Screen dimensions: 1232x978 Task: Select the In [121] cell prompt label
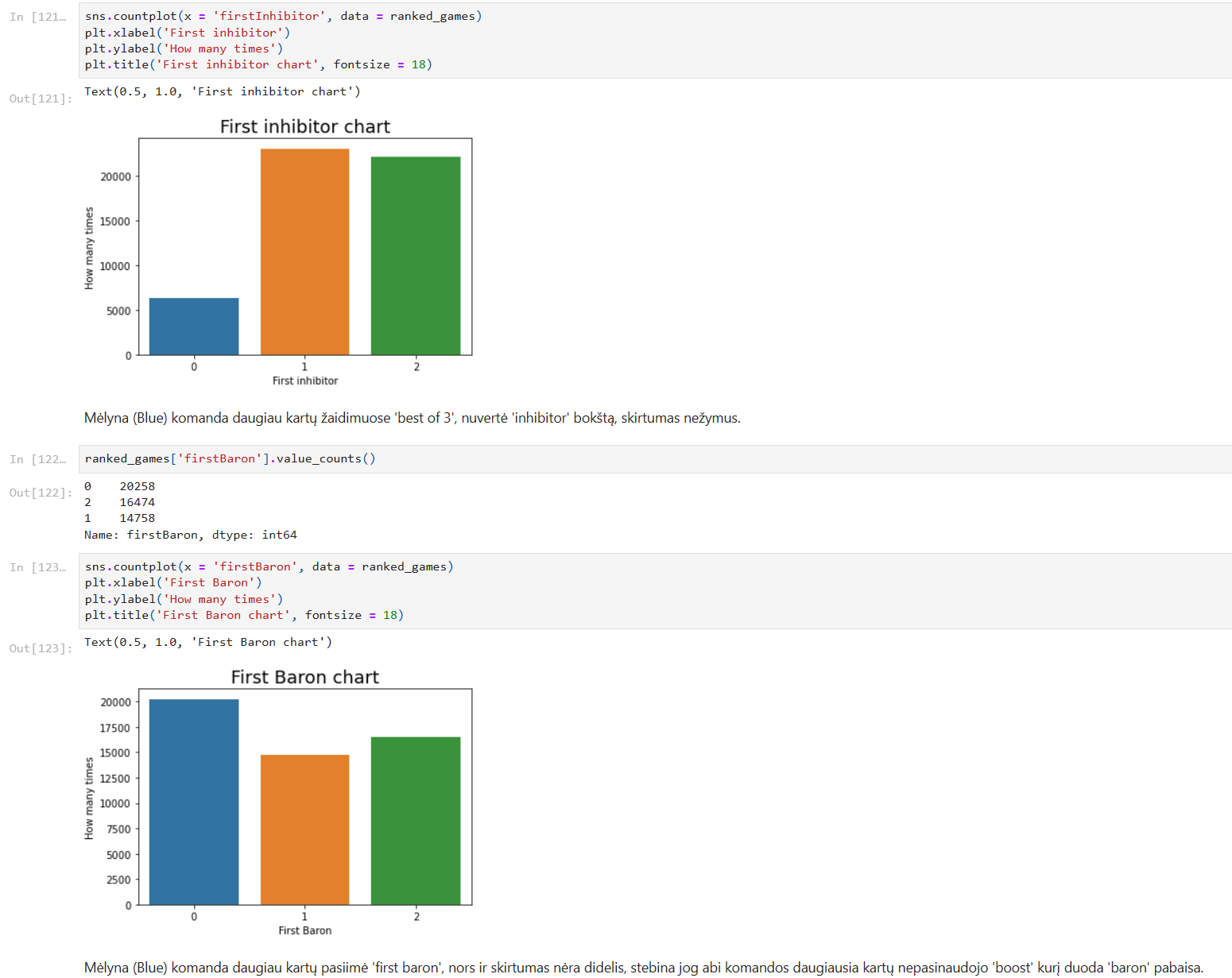38,17
